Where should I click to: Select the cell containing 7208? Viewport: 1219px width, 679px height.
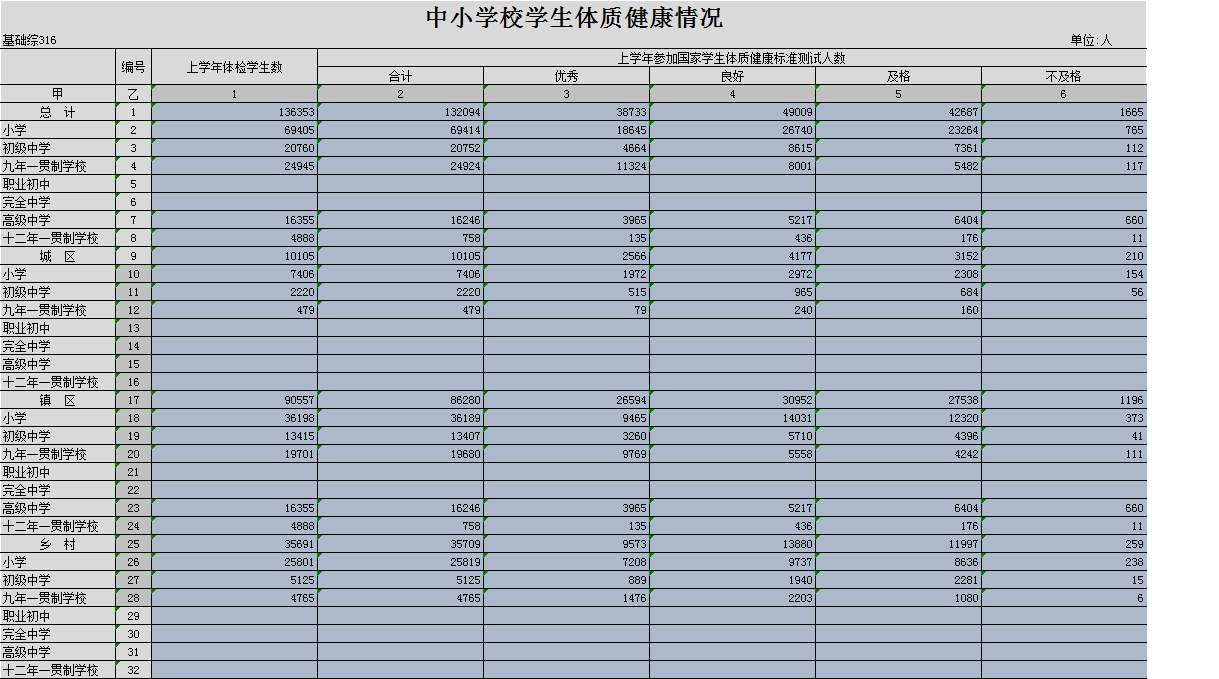(566, 562)
